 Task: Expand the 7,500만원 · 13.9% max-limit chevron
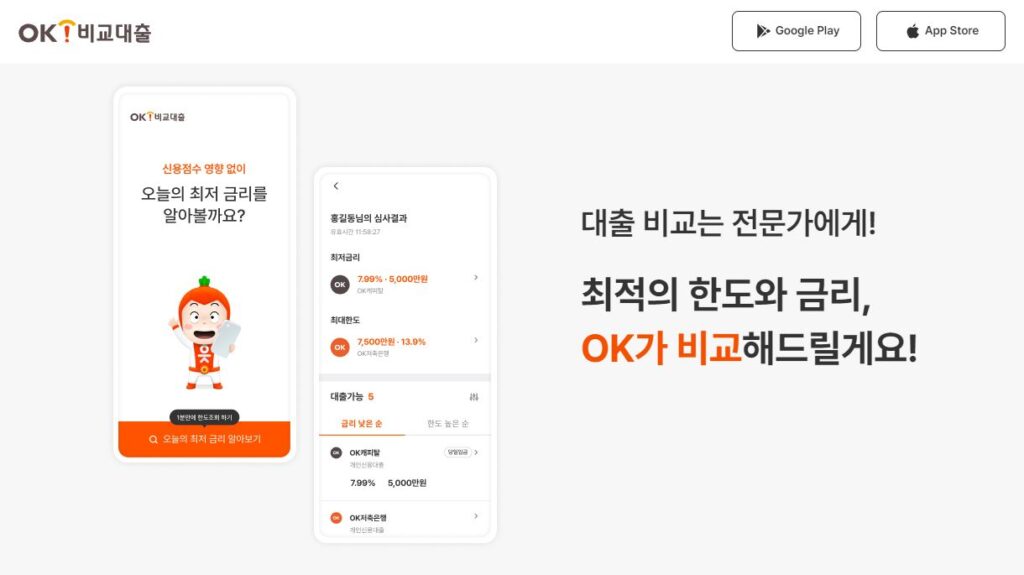(x=476, y=340)
